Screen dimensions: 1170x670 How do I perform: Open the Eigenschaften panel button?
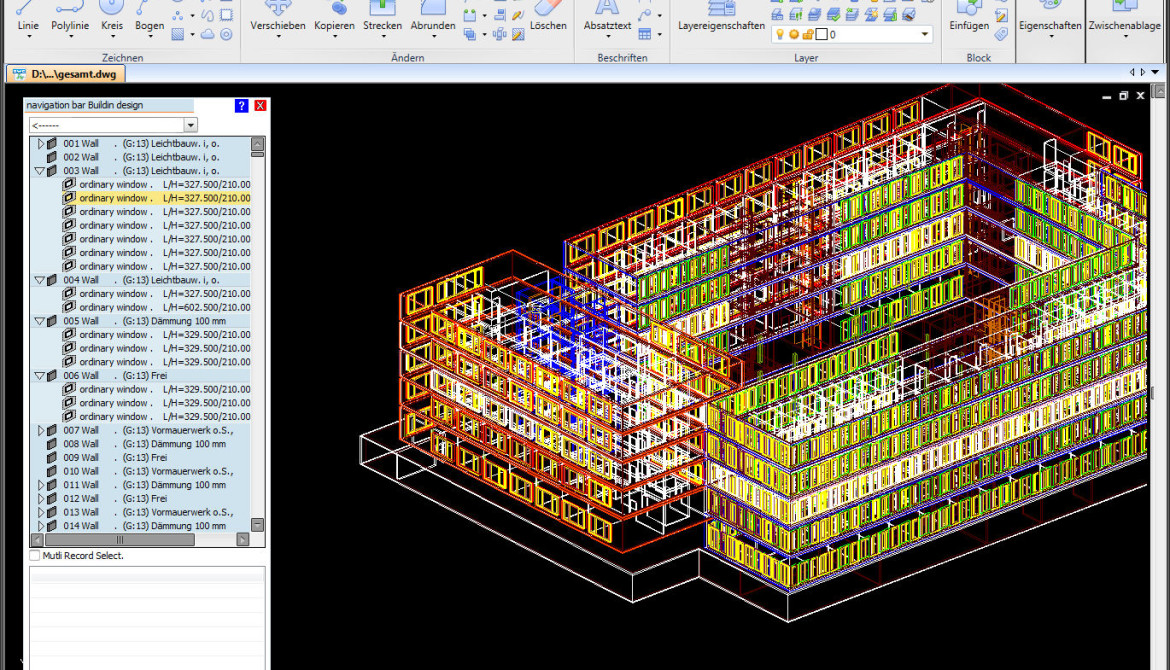pos(1050,25)
